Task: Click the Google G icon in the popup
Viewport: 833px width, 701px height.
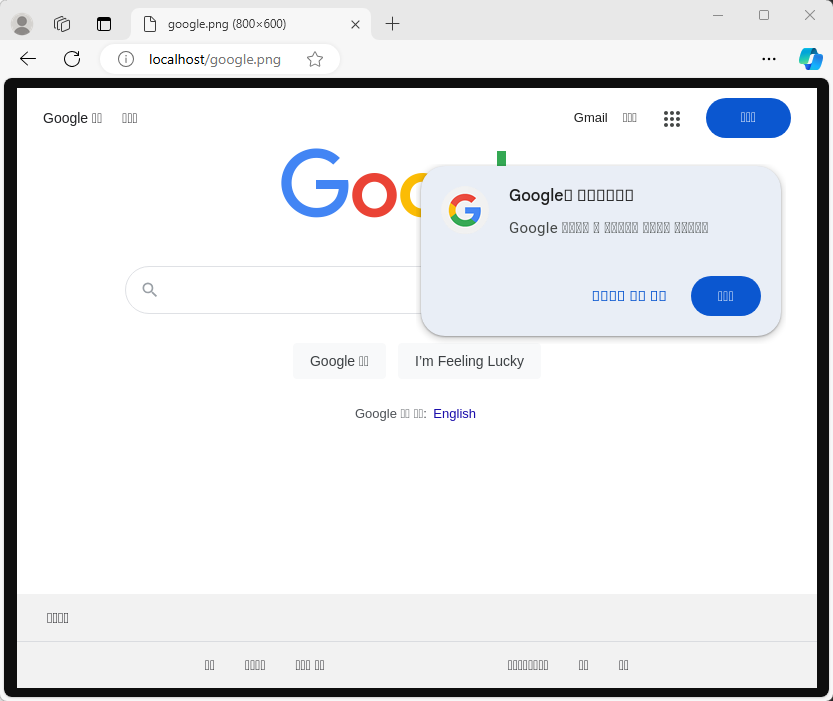Action: click(465, 210)
